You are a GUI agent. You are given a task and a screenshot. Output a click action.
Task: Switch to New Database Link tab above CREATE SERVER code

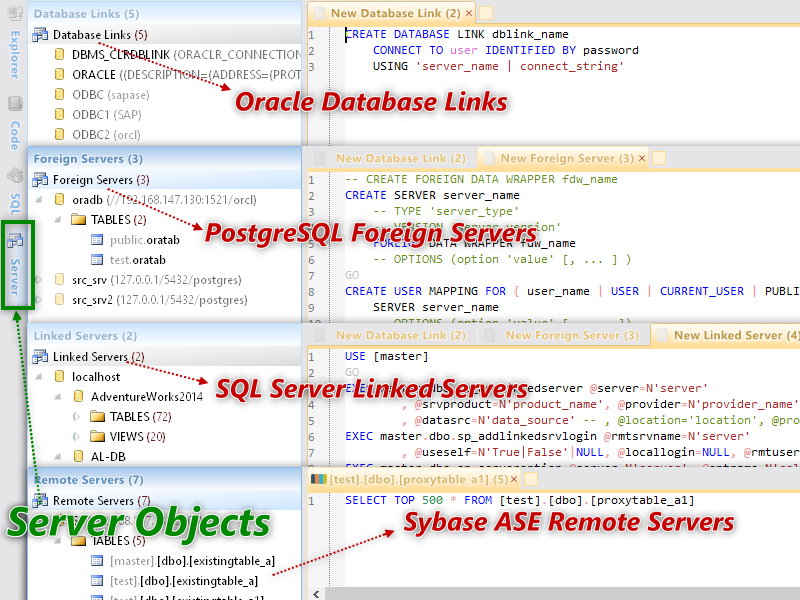click(x=391, y=158)
